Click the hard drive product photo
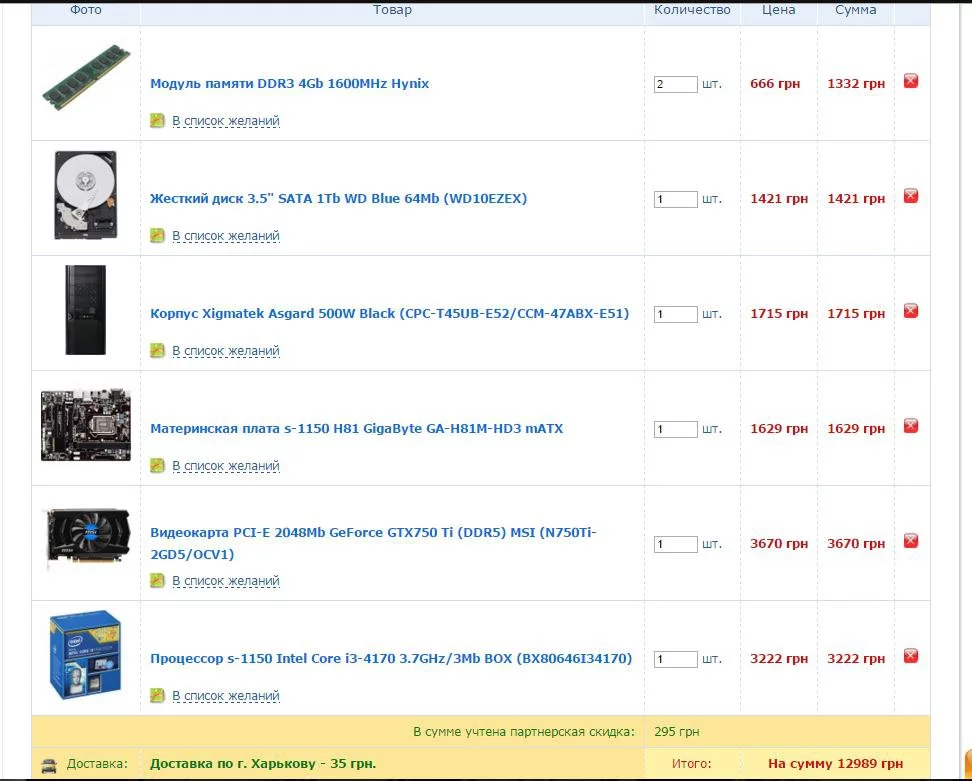 (86, 195)
